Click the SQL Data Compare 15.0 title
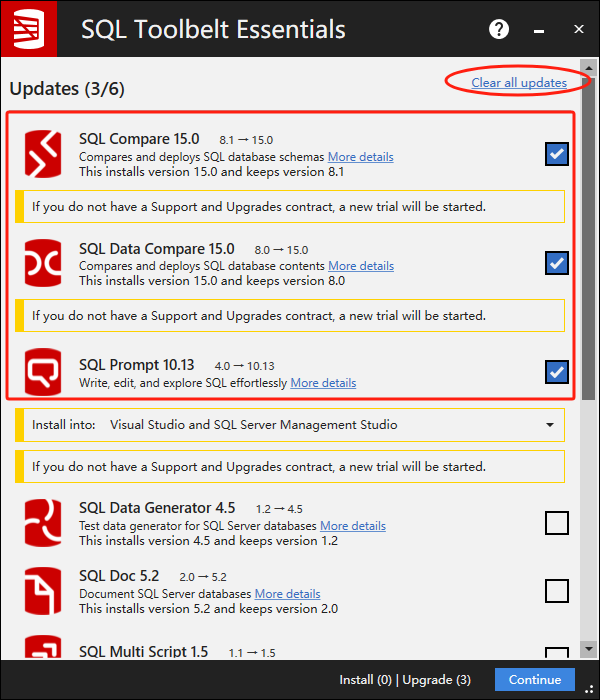The width and height of the screenshot is (600, 700). coord(157,249)
